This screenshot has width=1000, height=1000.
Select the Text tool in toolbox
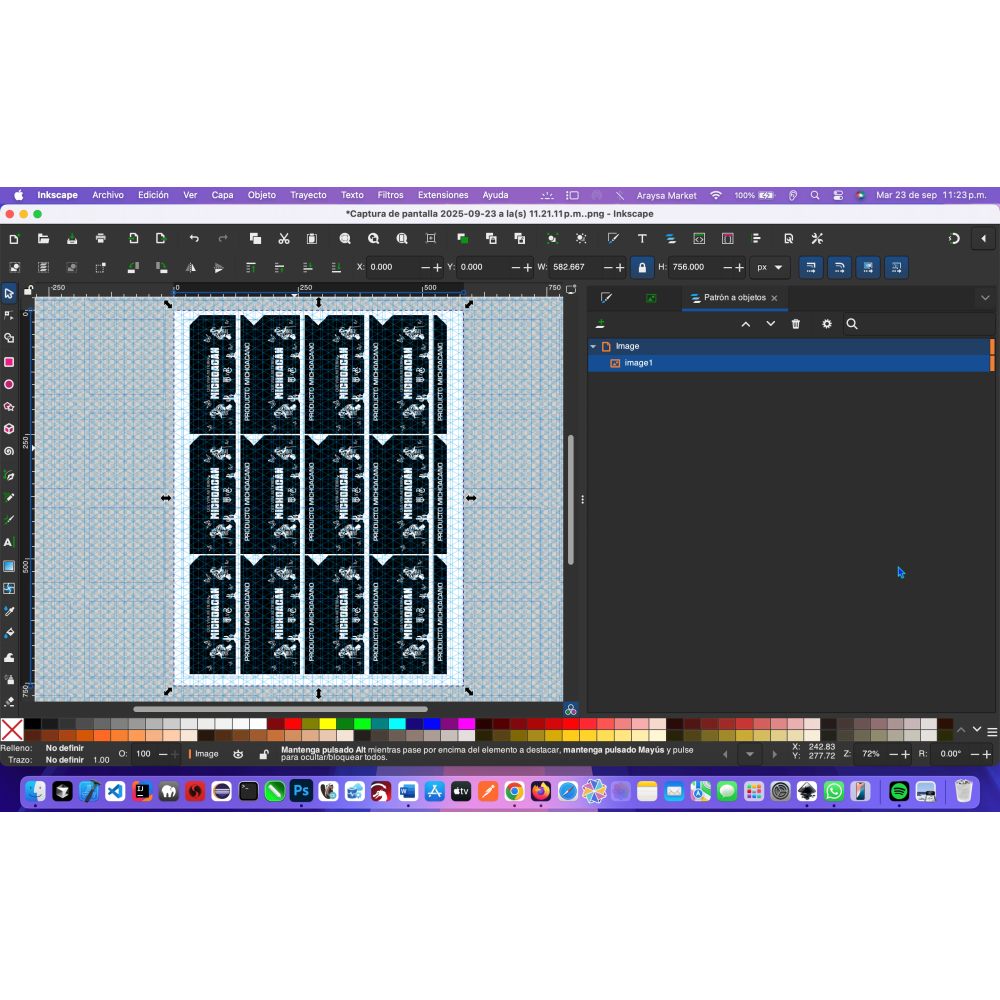click(9, 543)
